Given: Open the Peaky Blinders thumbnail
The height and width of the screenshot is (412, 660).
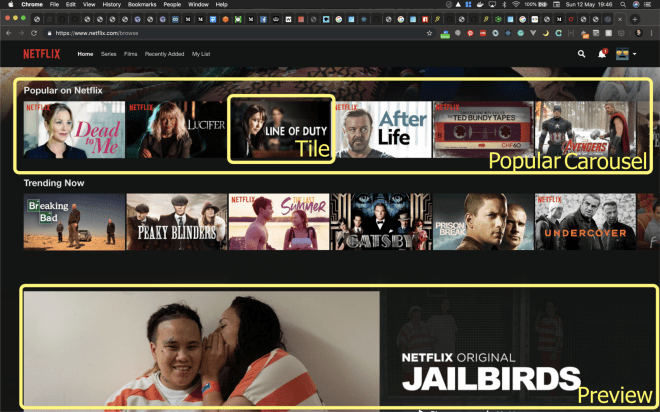Looking at the screenshot, I should [176, 221].
